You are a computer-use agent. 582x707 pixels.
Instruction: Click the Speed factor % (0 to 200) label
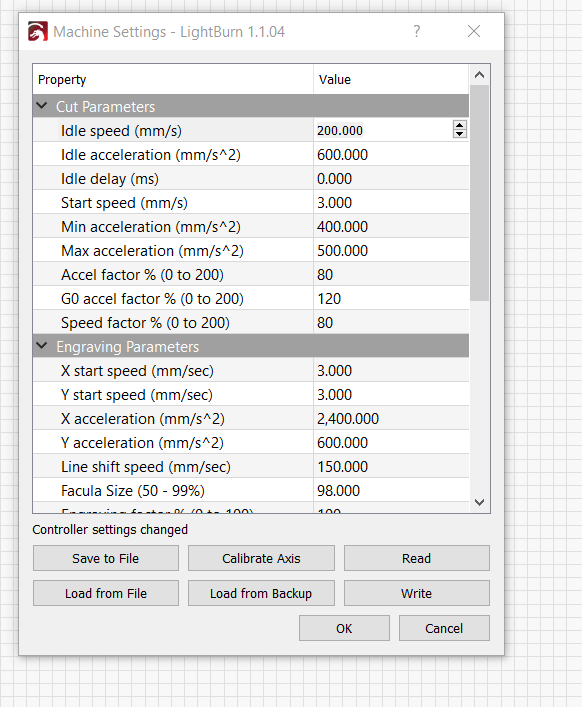(145, 322)
